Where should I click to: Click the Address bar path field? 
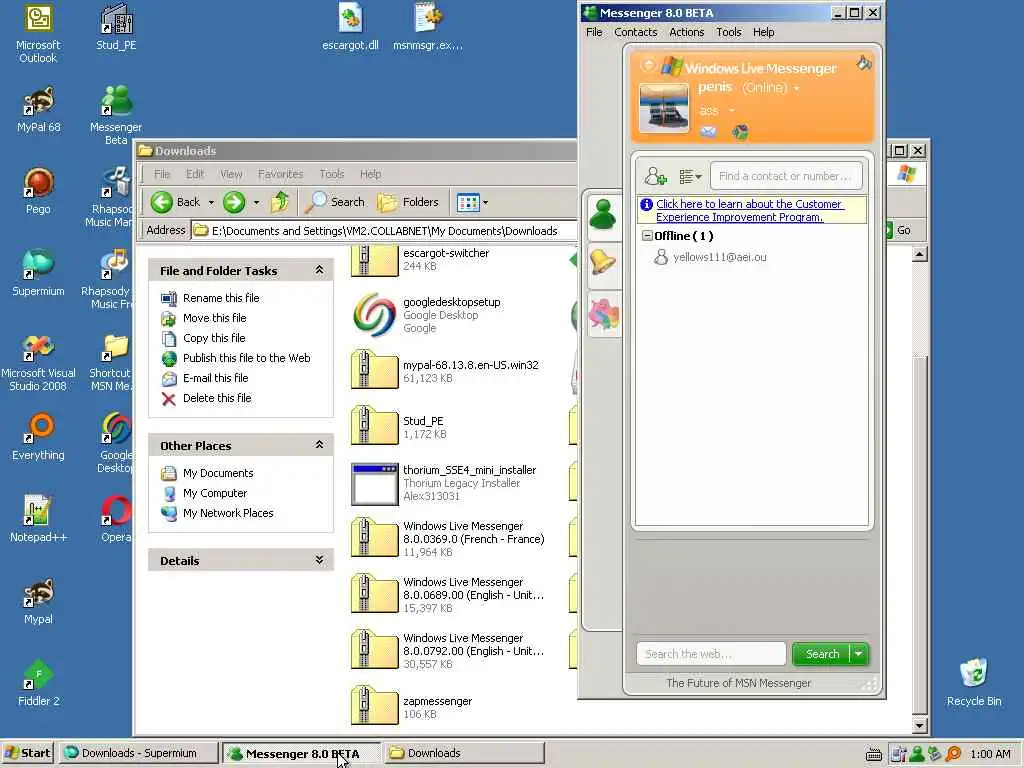[385, 231]
